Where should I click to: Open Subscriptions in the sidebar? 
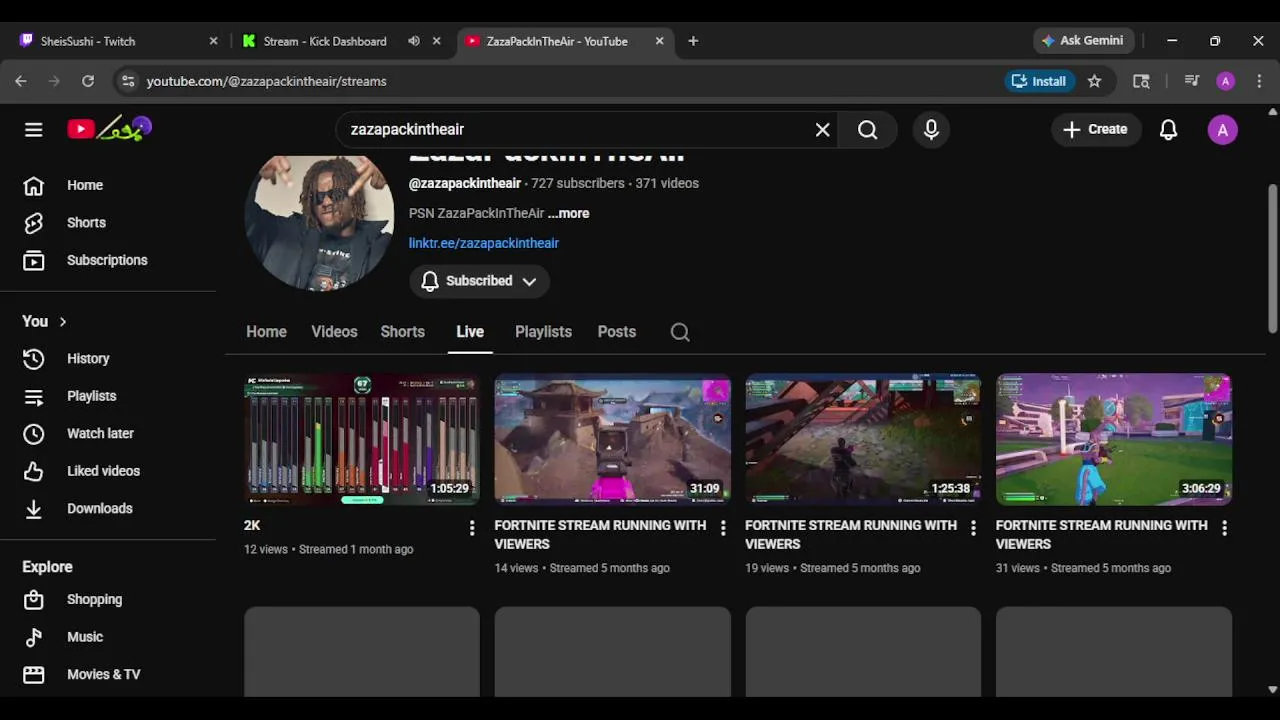pos(108,260)
